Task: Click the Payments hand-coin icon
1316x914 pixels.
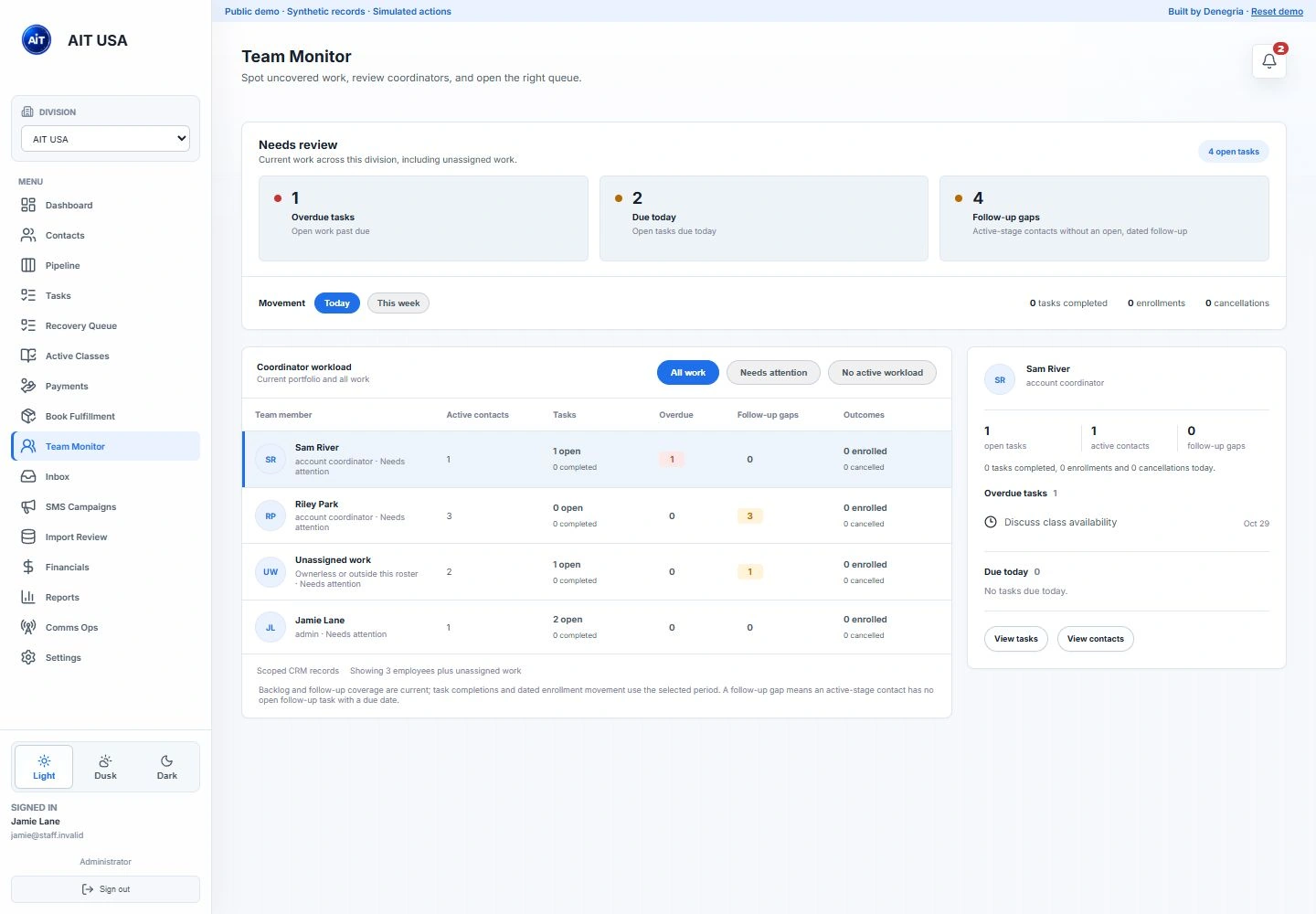Action: [x=28, y=386]
